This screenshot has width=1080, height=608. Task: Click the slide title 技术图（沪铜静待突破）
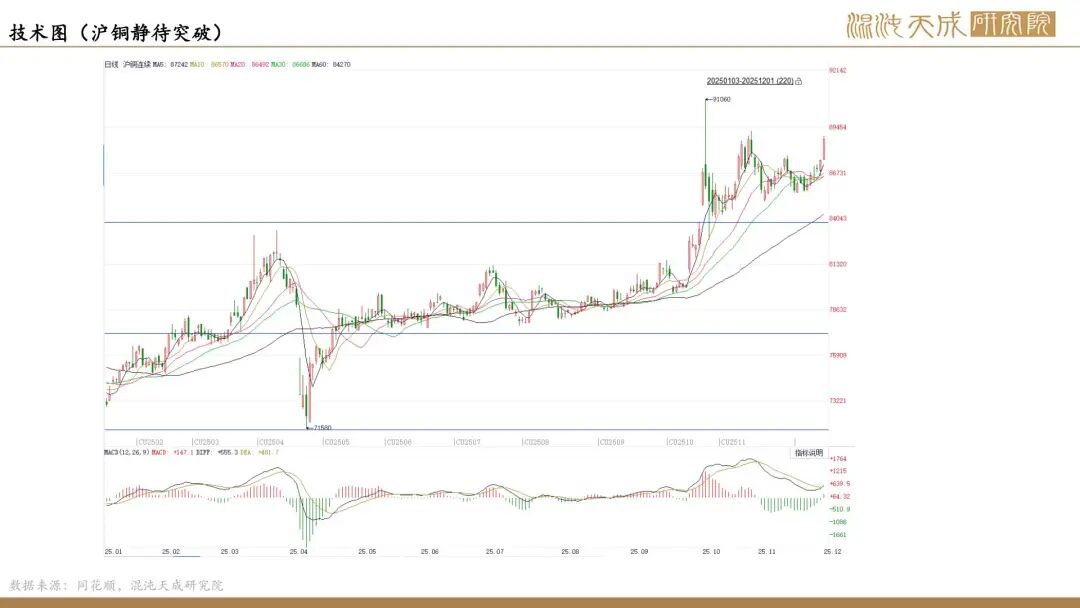(x=116, y=32)
